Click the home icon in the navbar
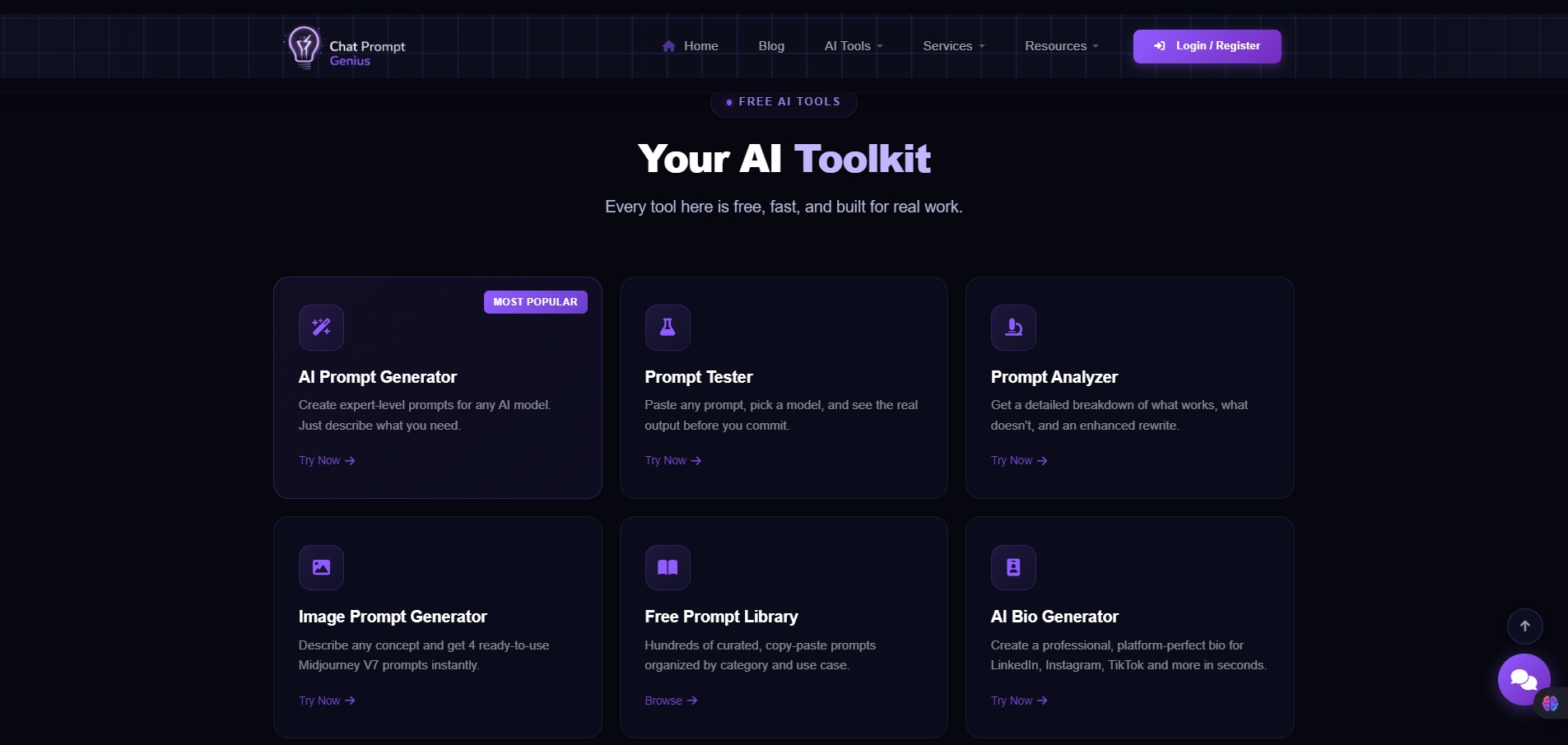Screen dimensions: 1568x745 coord(669,46)
